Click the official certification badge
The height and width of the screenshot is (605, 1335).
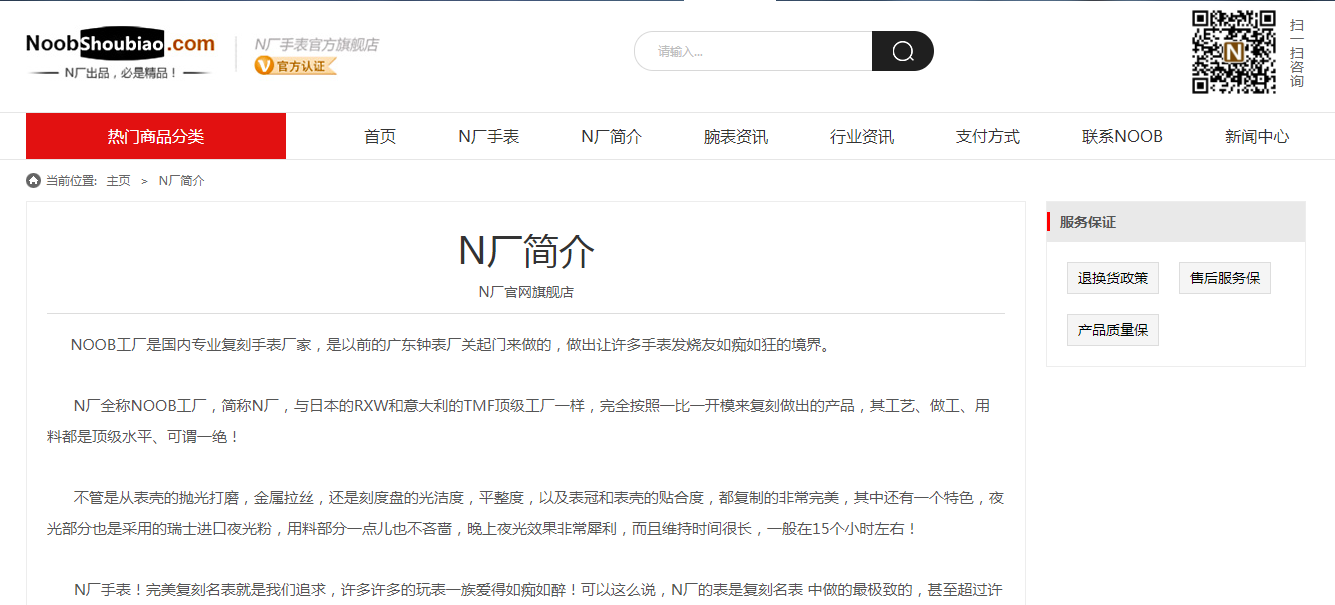click(x=295, y=66)
